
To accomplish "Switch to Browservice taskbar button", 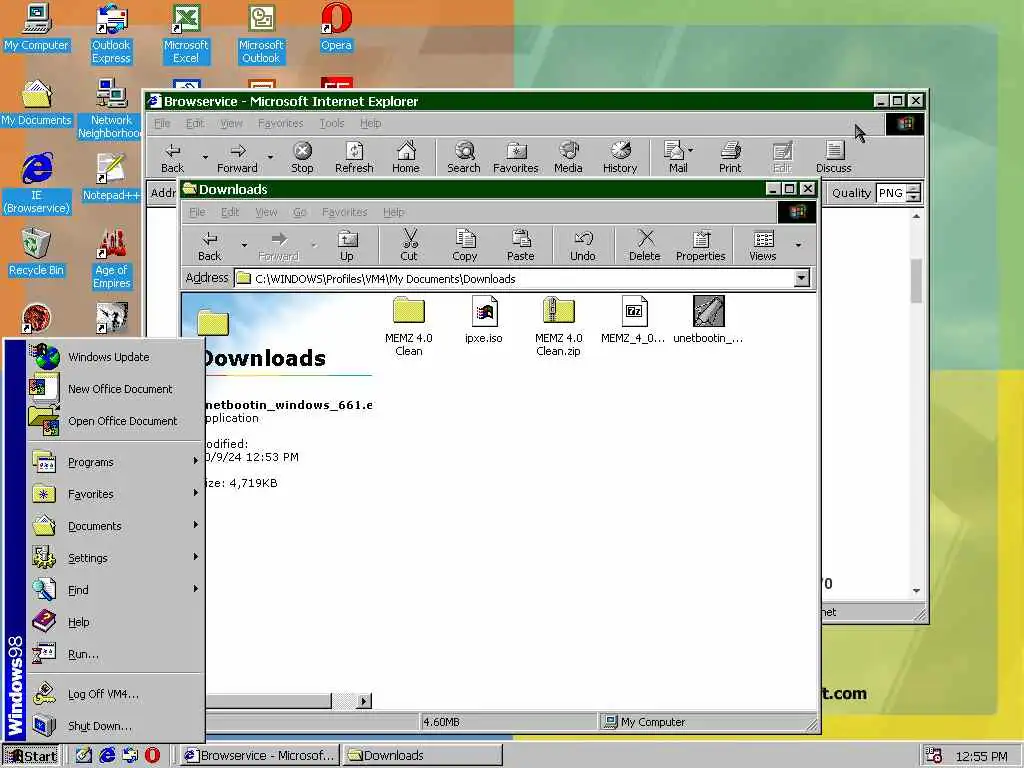I will (x=260, y=756).
